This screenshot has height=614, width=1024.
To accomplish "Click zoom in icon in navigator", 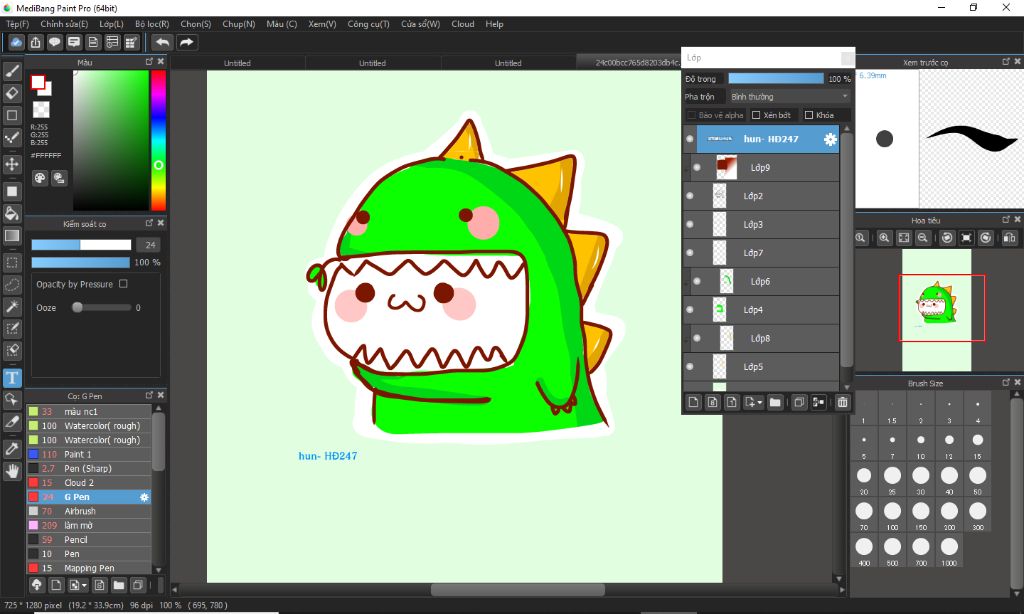I will pos(884,238).
